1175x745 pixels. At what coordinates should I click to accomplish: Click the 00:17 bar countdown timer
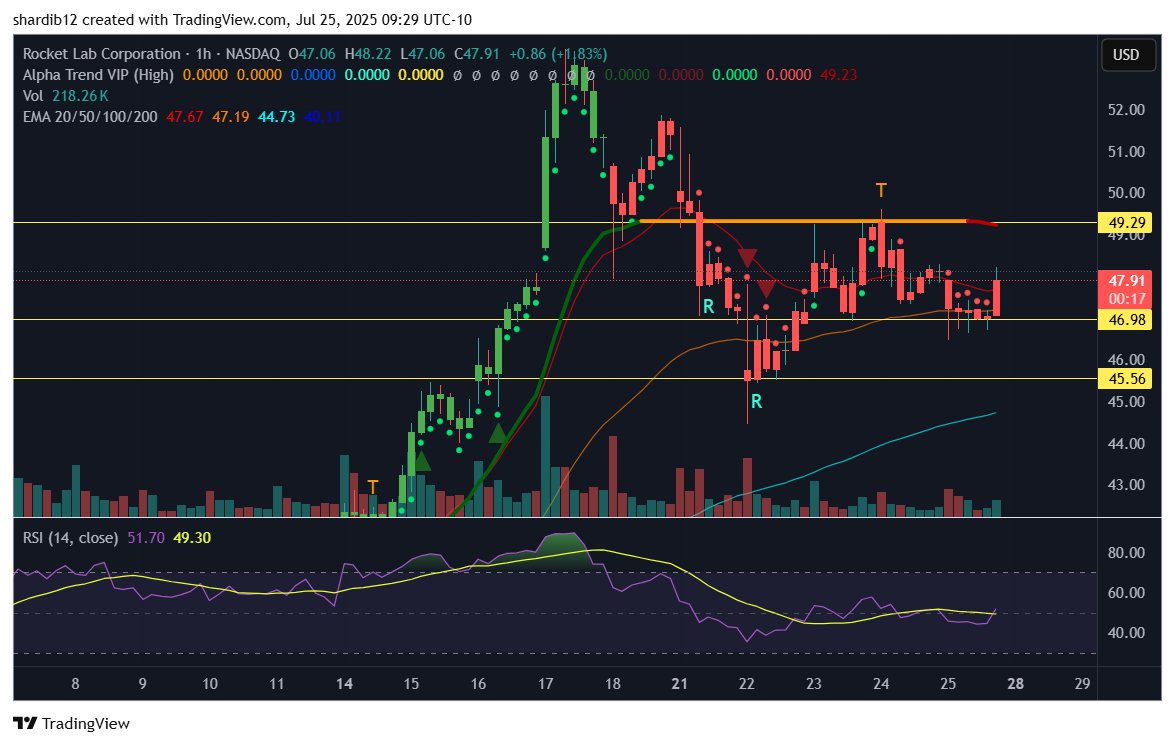click(1126, 298)
